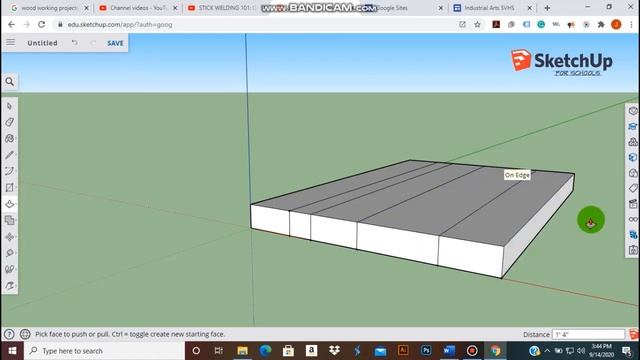Image resolution: width=640 pixels, height=360 pixels.
Task: Open the Styles panel icon
Action: (x=633, y=173)
